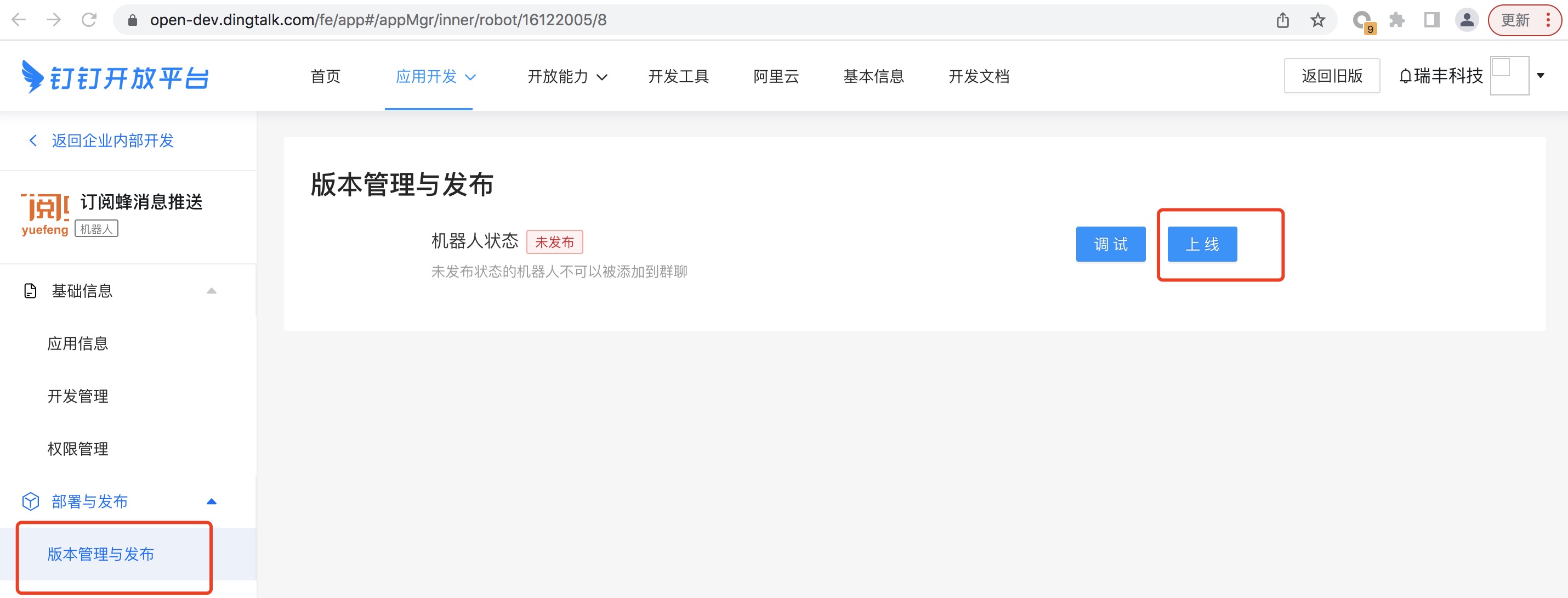
Task: Click the browser address bar URL
Action: click(377, 20)
